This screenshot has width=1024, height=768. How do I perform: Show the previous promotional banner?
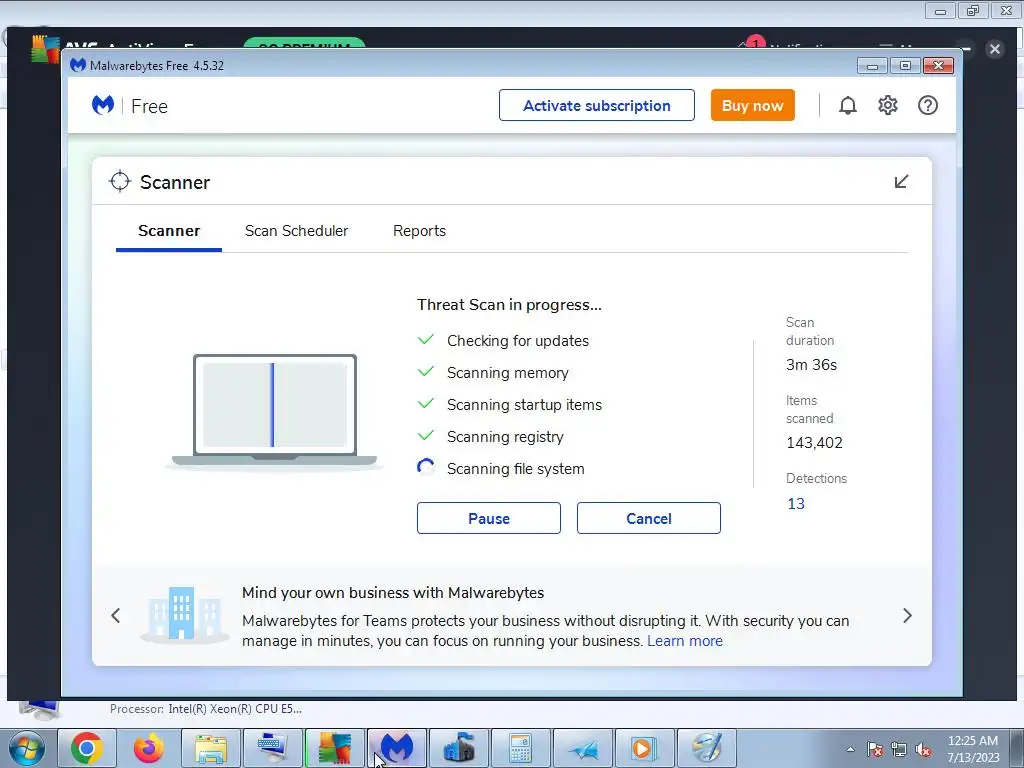pyautogui.click(x=116, y=615)
